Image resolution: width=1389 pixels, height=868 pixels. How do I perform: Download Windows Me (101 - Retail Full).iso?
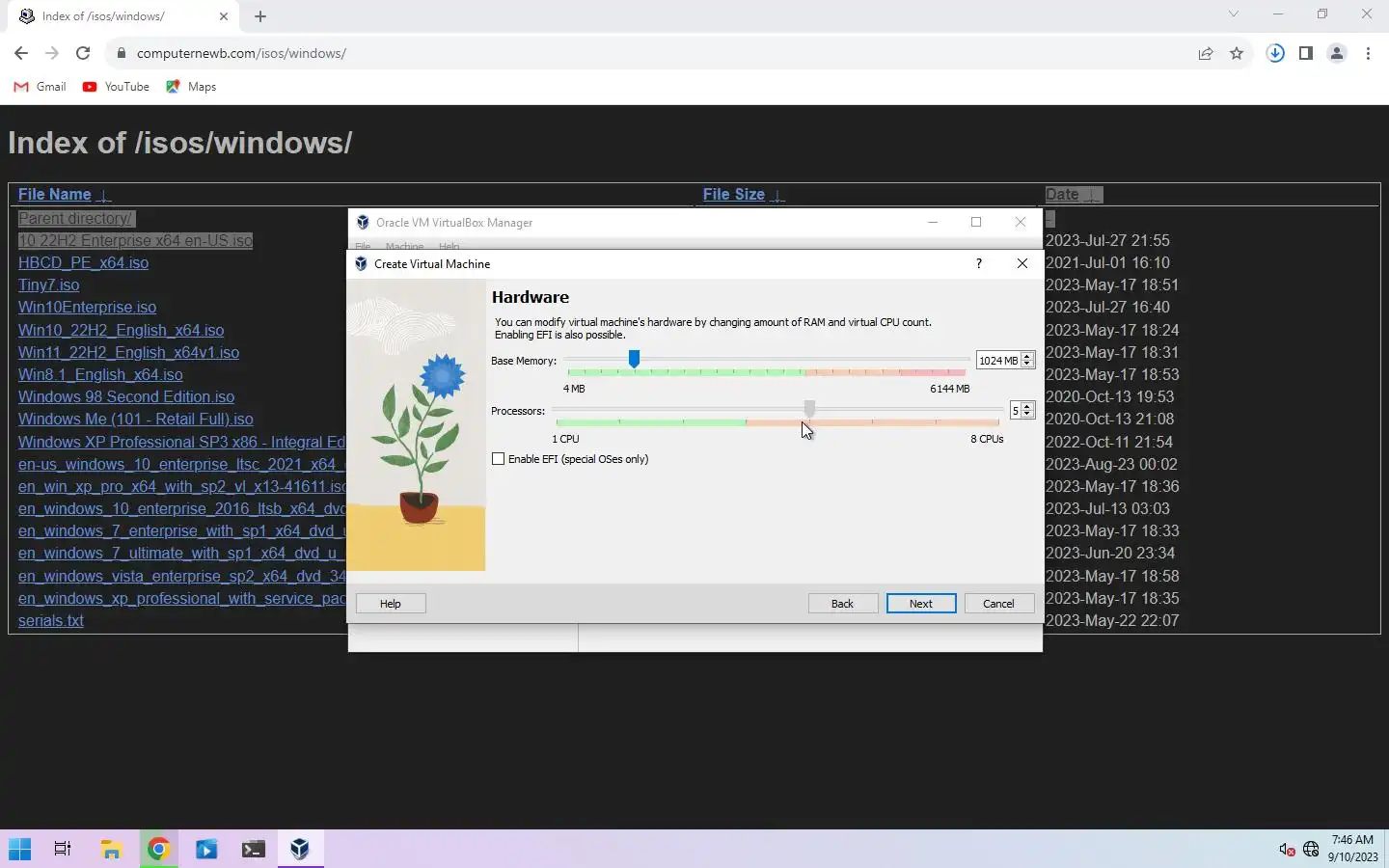point(136,420)
